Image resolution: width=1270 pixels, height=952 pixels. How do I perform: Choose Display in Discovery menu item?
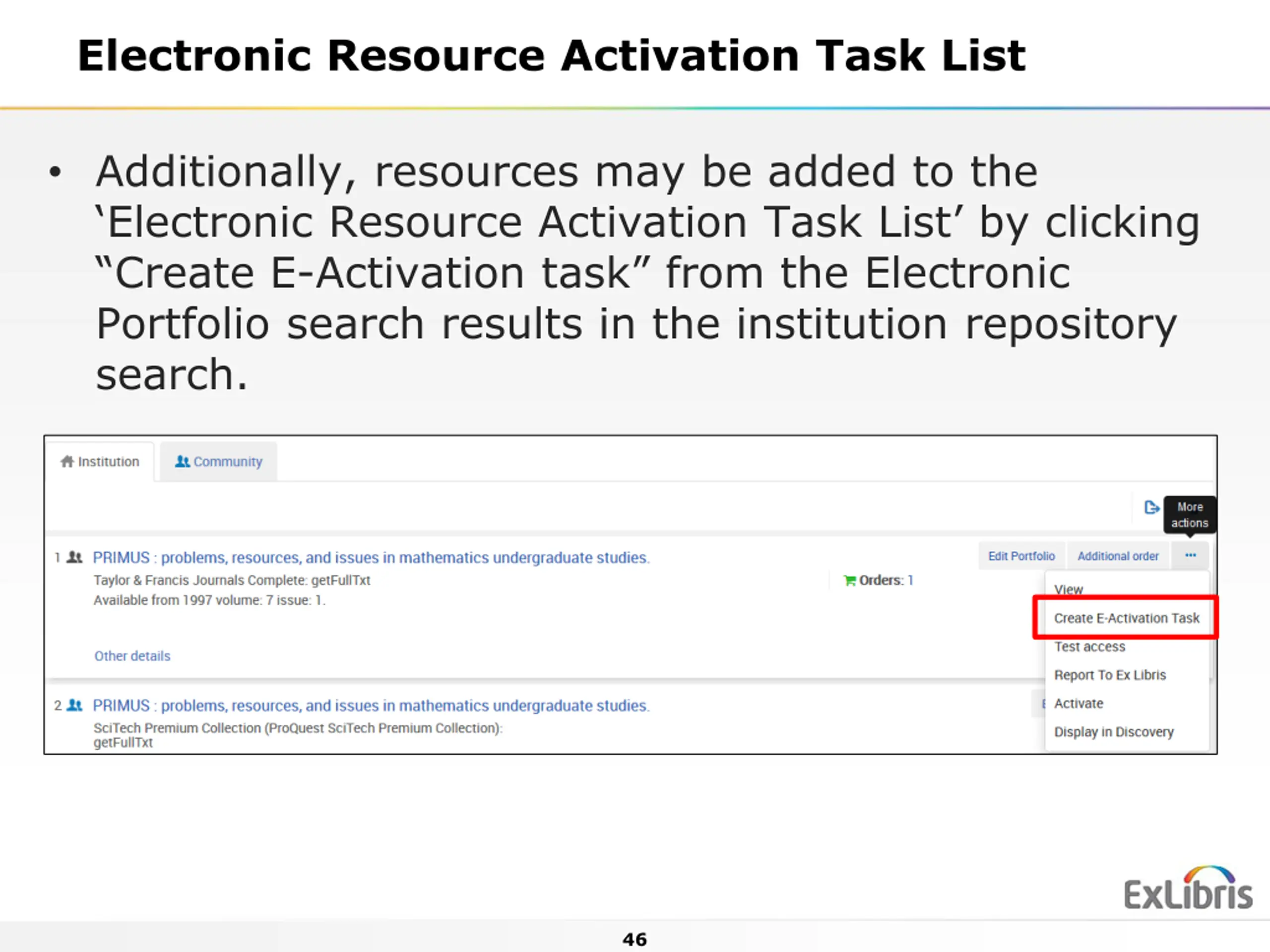(x=1114, y=732)
